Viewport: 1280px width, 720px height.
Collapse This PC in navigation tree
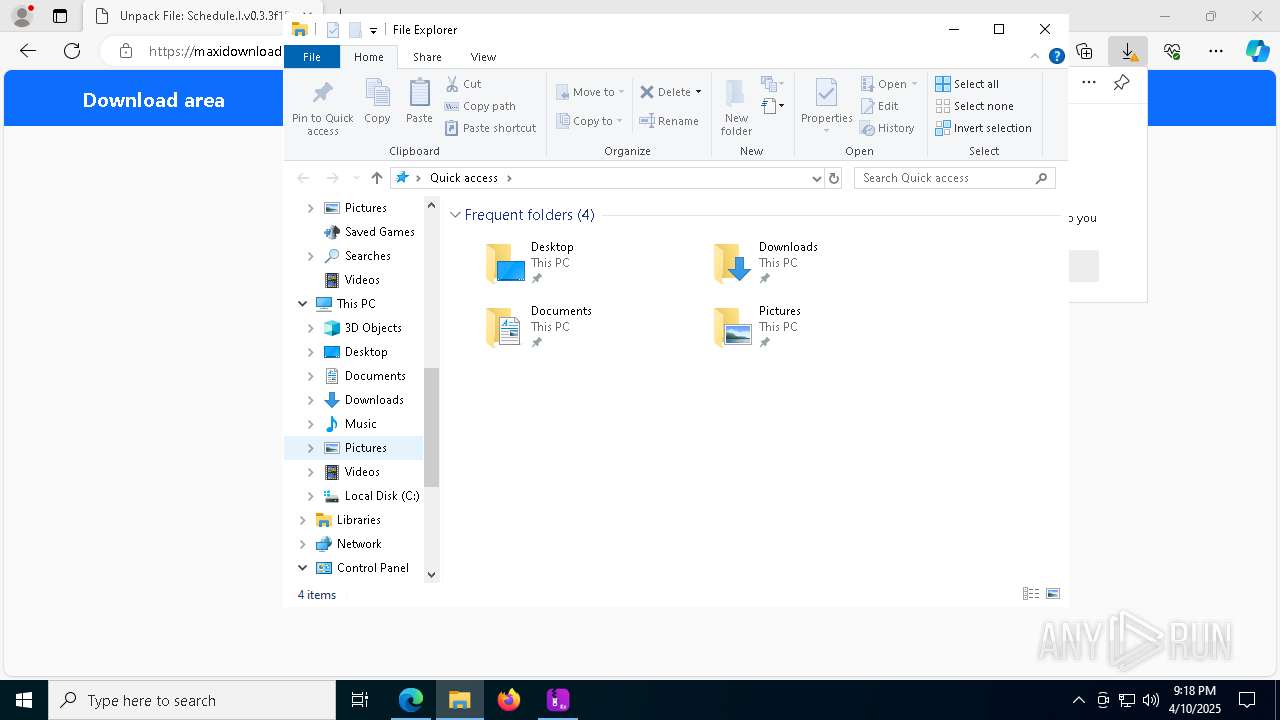click(302, 304)
